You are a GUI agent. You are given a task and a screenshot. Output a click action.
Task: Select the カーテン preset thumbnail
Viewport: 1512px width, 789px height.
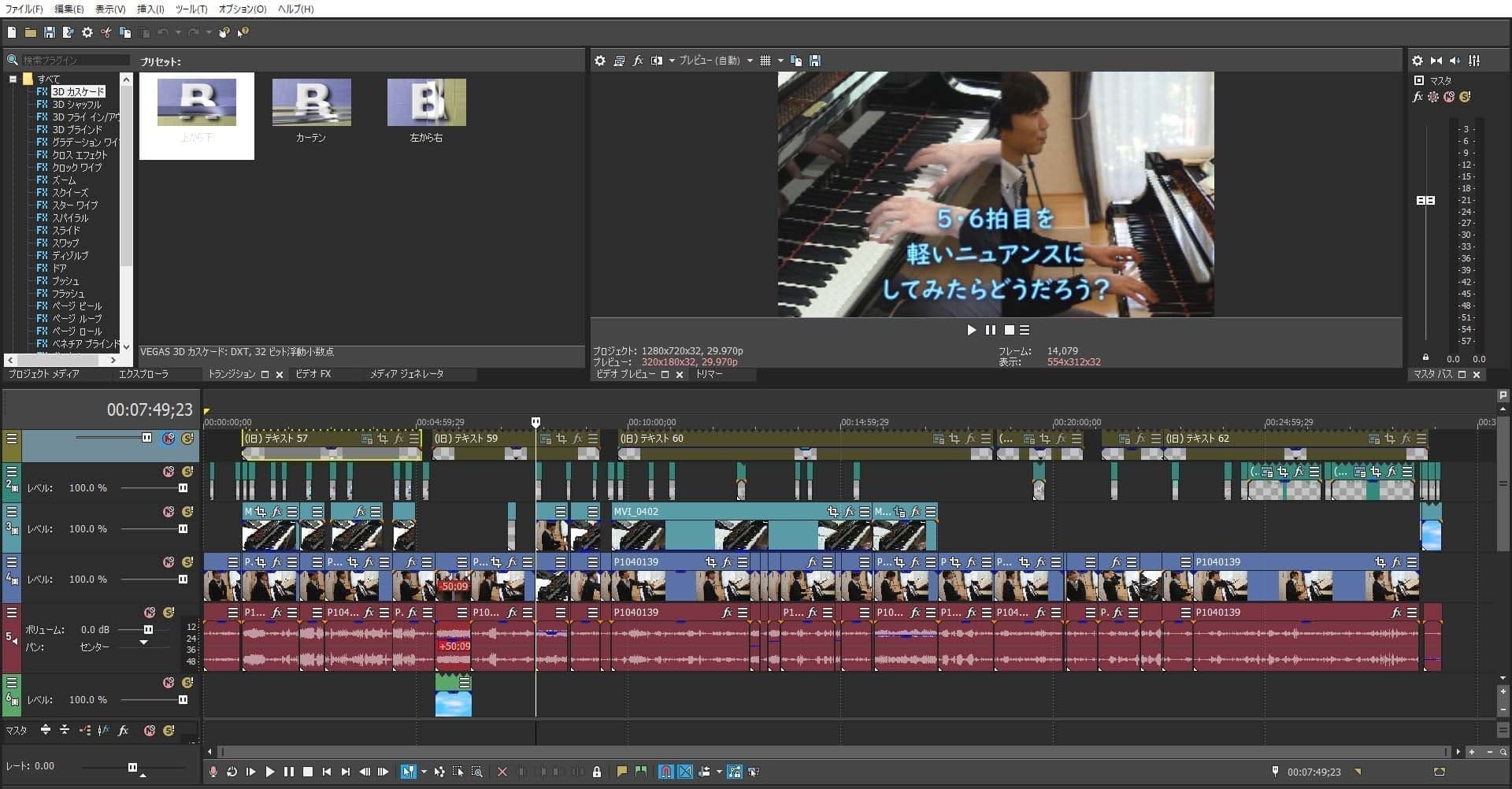pos(311,103)
